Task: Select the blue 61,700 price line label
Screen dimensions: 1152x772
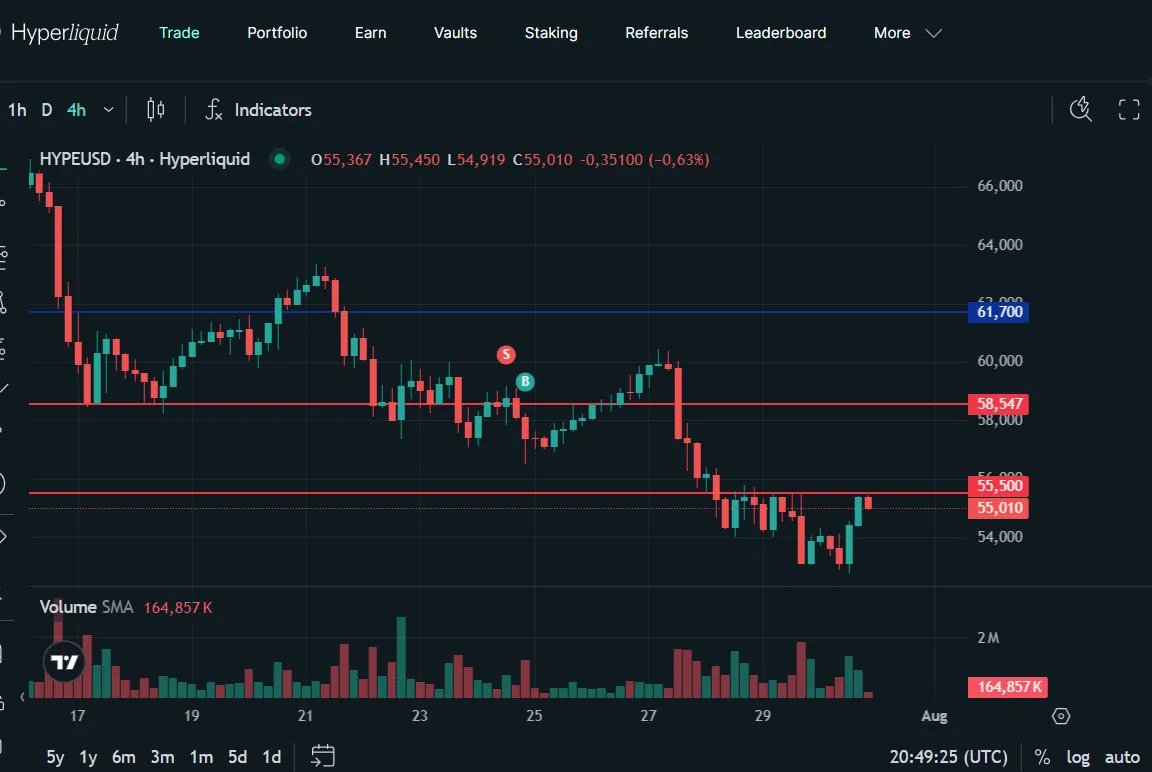Action: click(998, 311)
